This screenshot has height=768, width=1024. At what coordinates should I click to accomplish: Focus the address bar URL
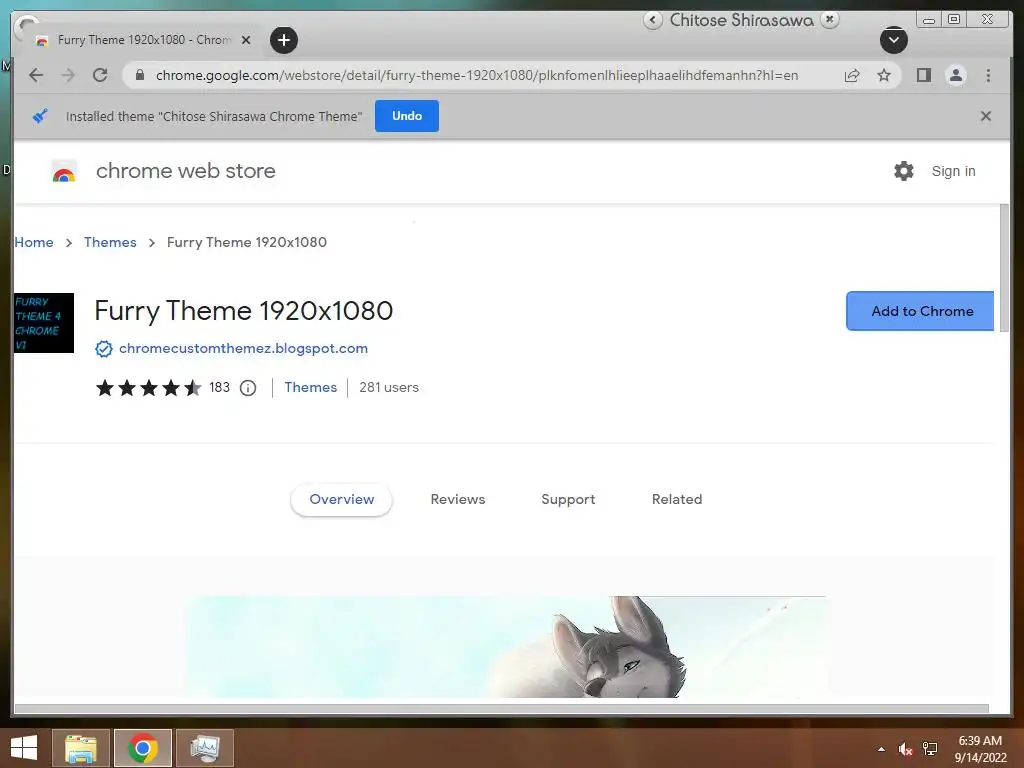477,75
